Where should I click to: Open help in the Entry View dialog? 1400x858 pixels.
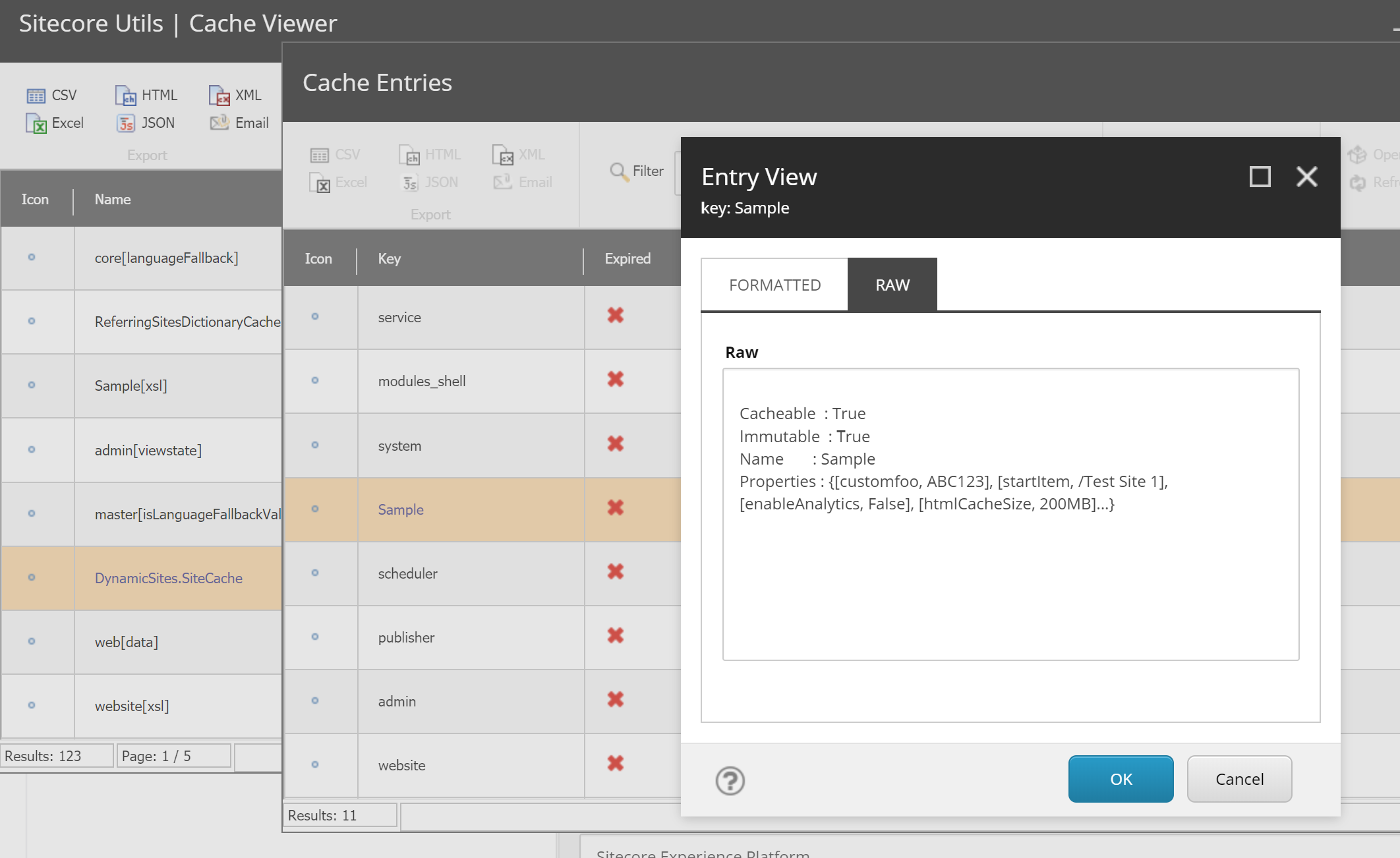[x=730, y=781]
